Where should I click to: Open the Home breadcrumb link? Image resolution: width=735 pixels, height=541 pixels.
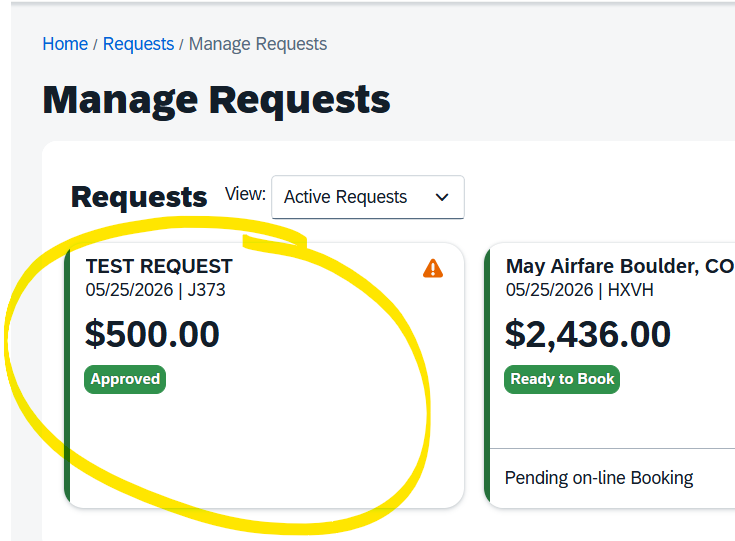(65, 44)
